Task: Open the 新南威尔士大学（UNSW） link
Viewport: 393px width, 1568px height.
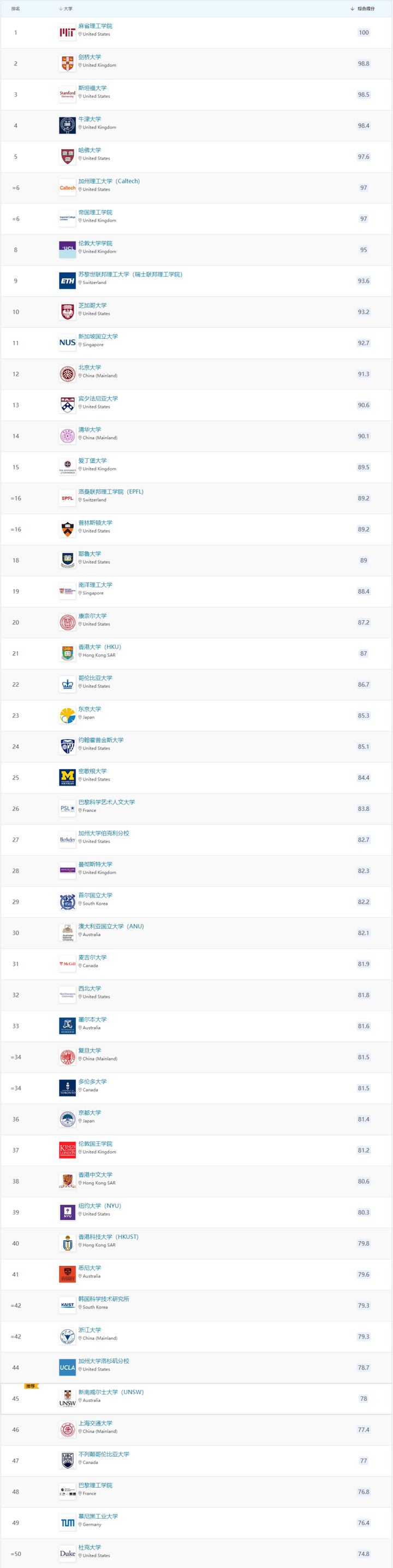Action: pos(111,1392)
